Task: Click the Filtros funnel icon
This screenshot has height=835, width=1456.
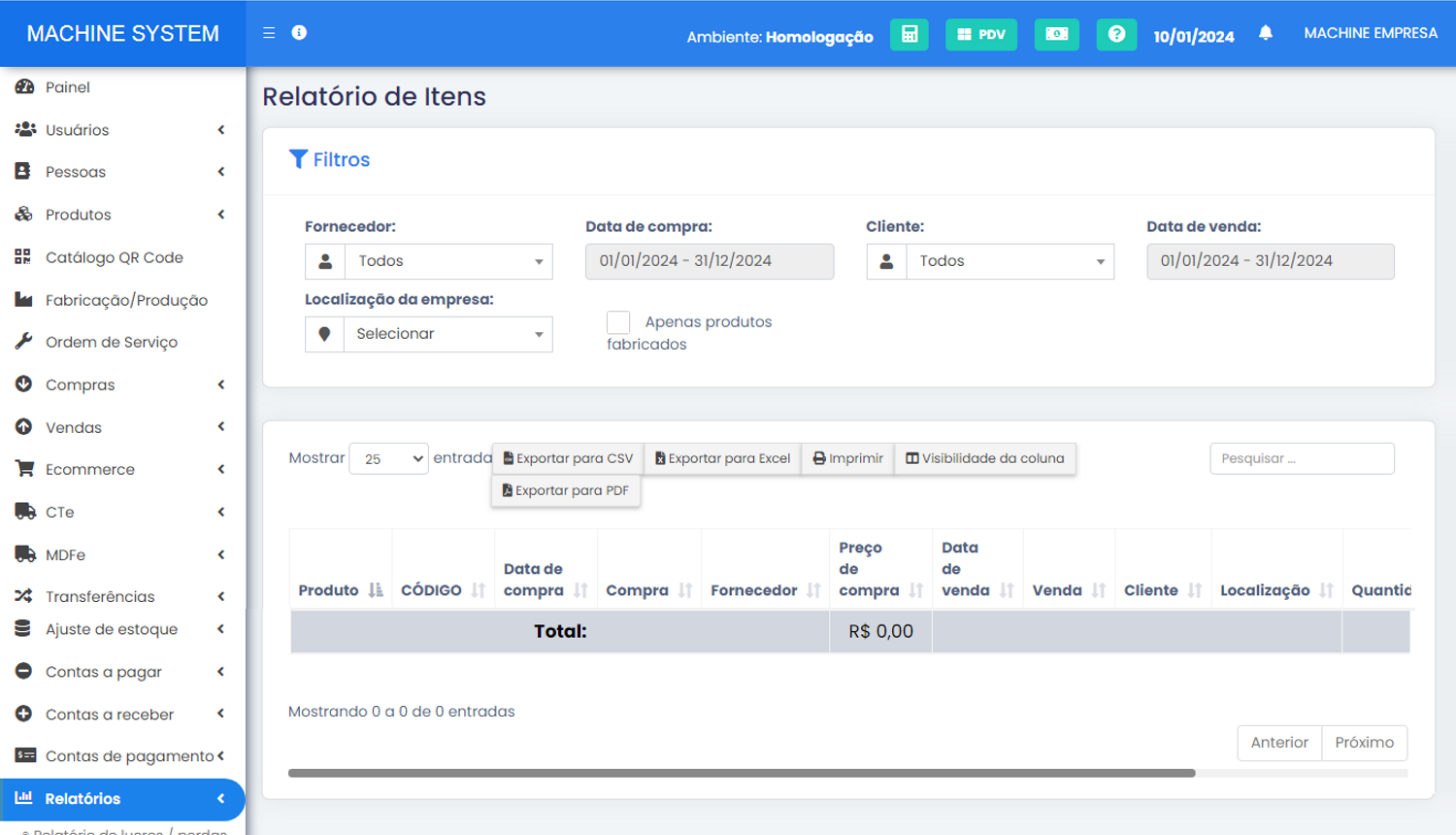Action: [x=298, y=159]
